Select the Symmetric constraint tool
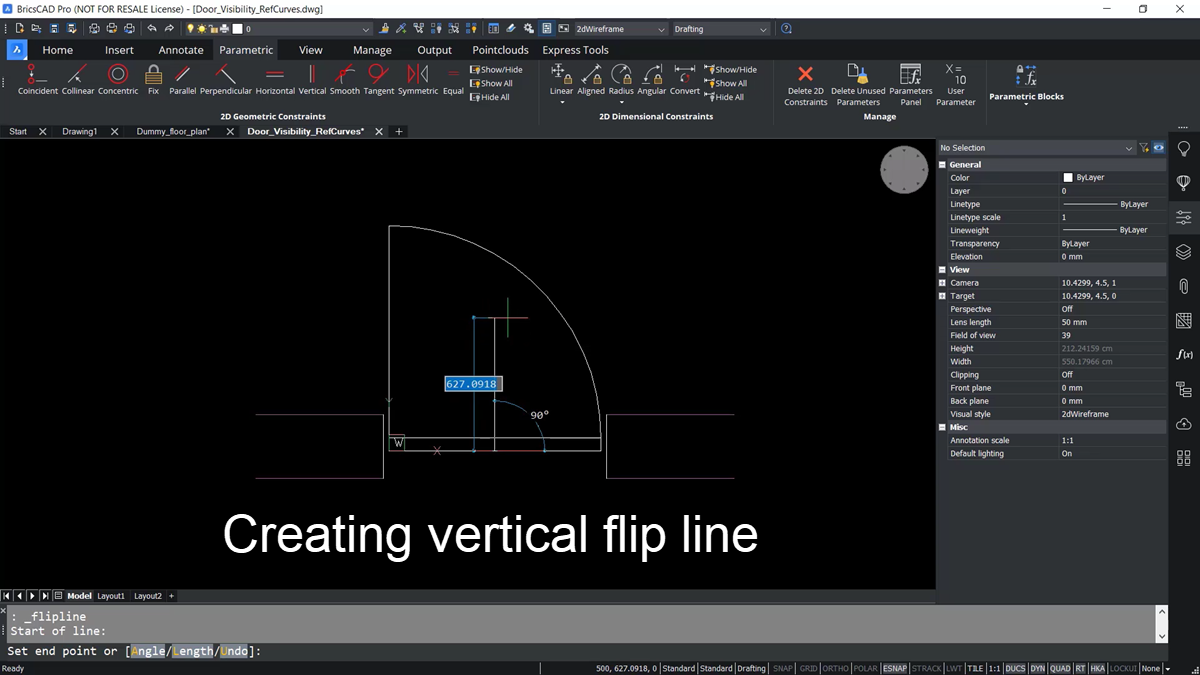 (x=417, y=75)
